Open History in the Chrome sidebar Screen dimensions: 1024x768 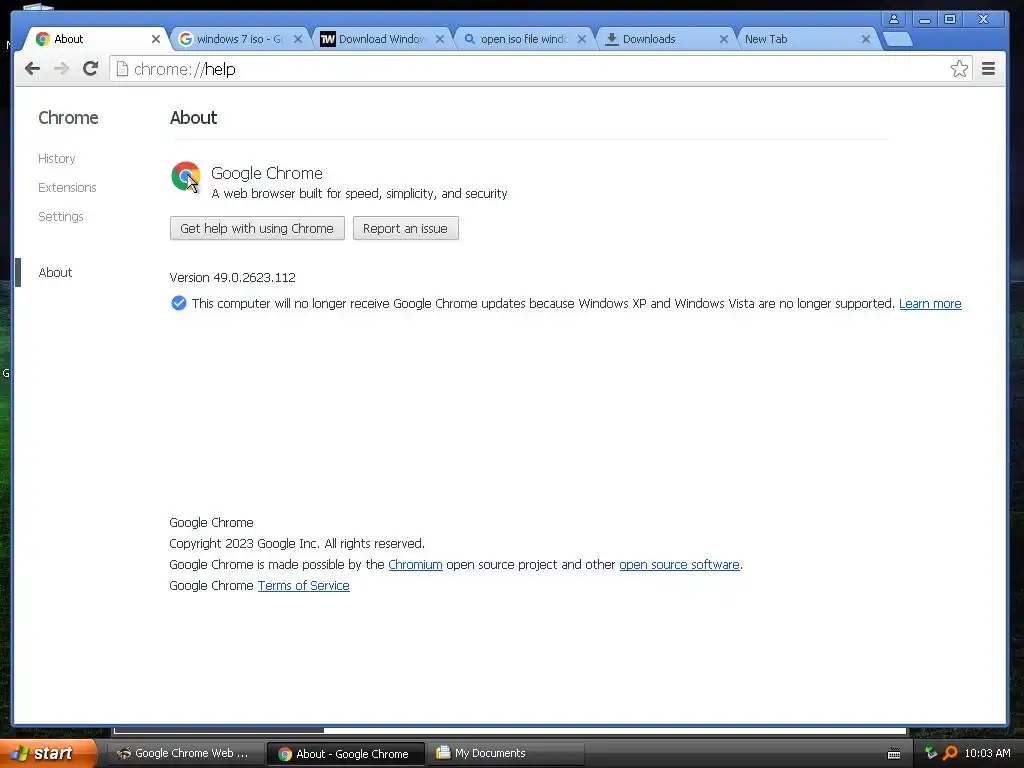point(57,159)
